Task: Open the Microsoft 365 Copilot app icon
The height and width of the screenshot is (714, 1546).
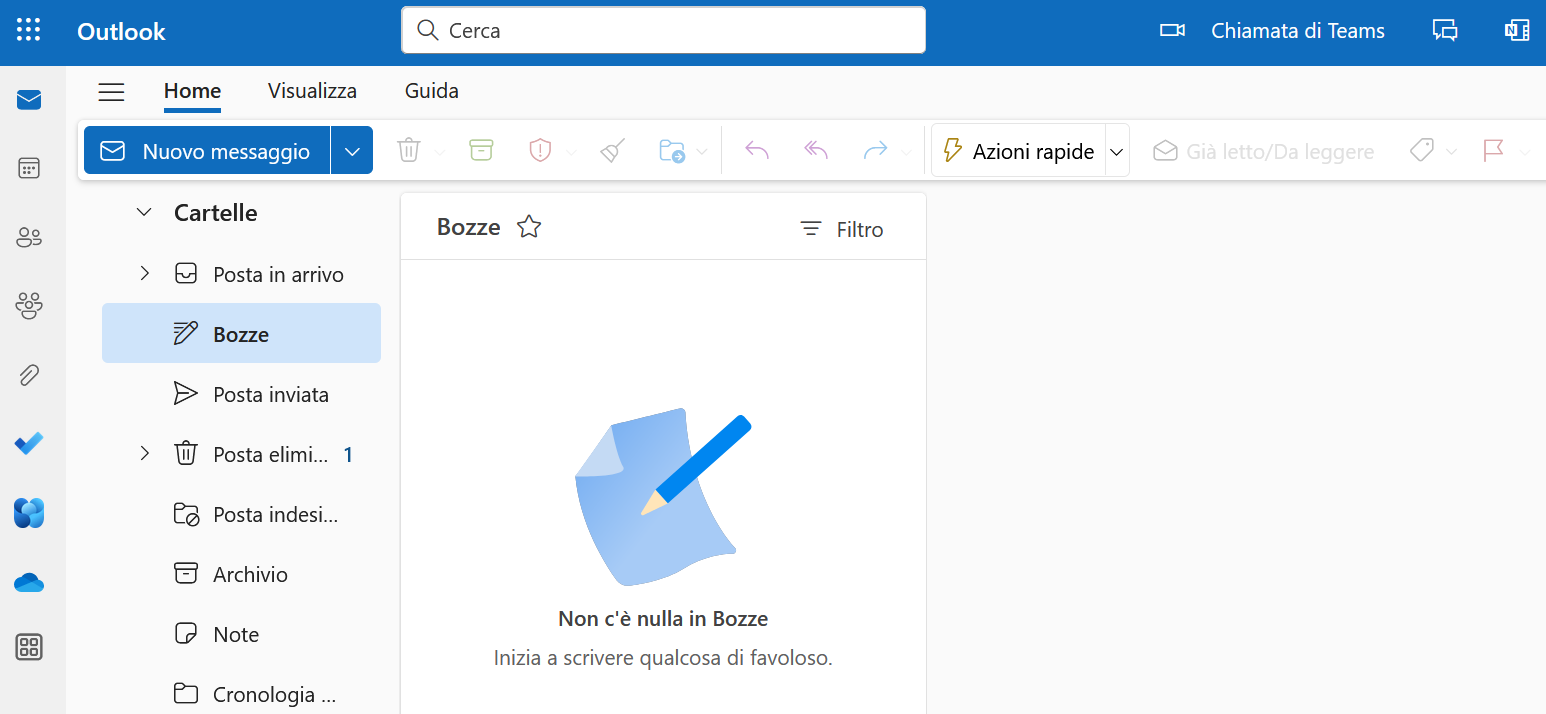Action: coord(29,513)
